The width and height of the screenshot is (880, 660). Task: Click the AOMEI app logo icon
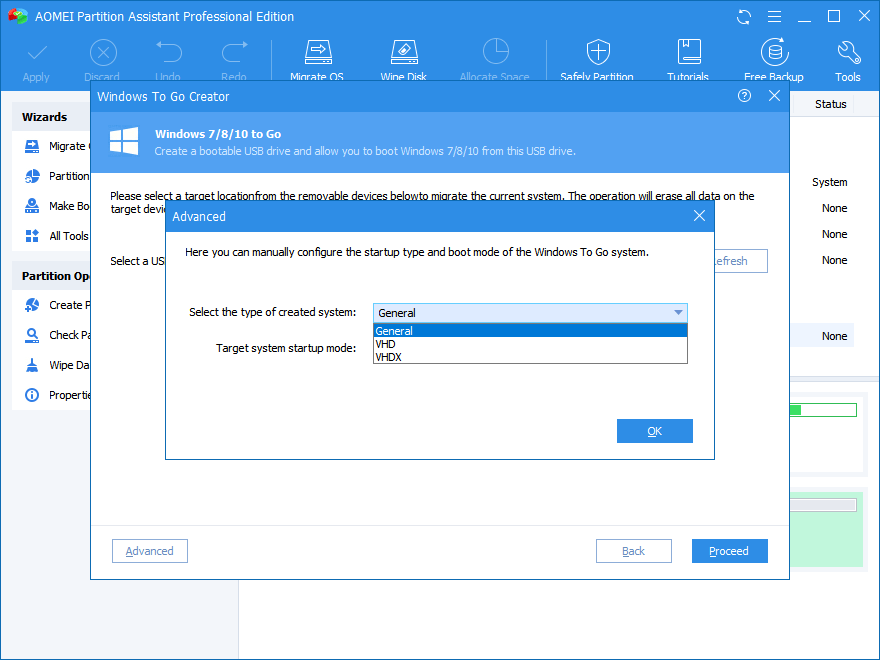point(18,16)
